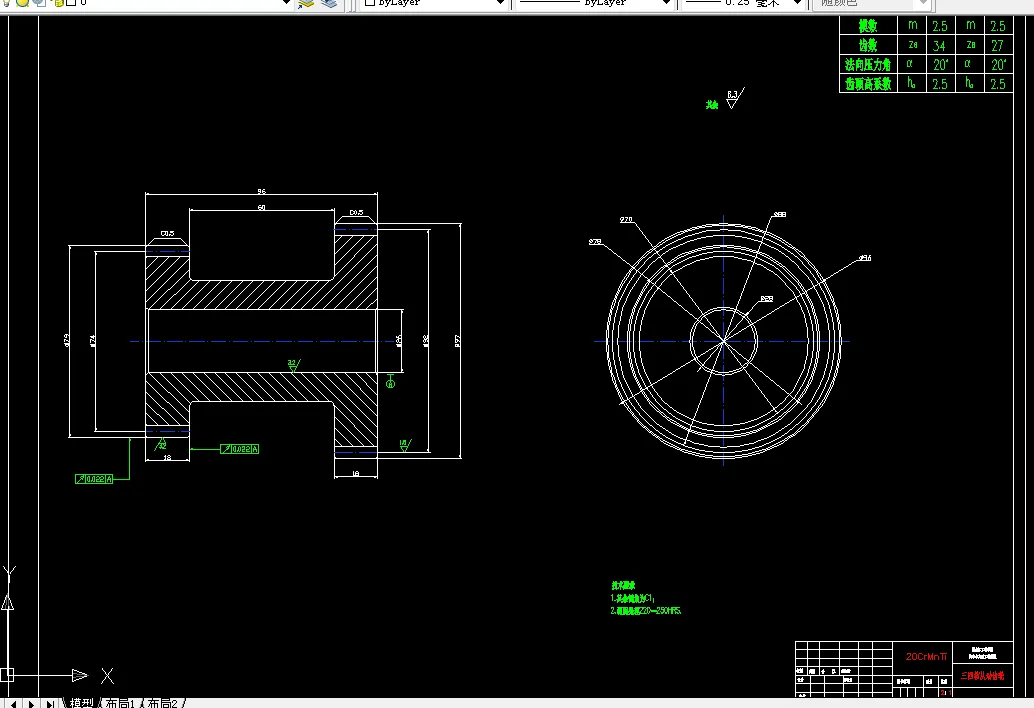
Task: Open the 布局2 layout tab
Action: click(x=162, y=703)
